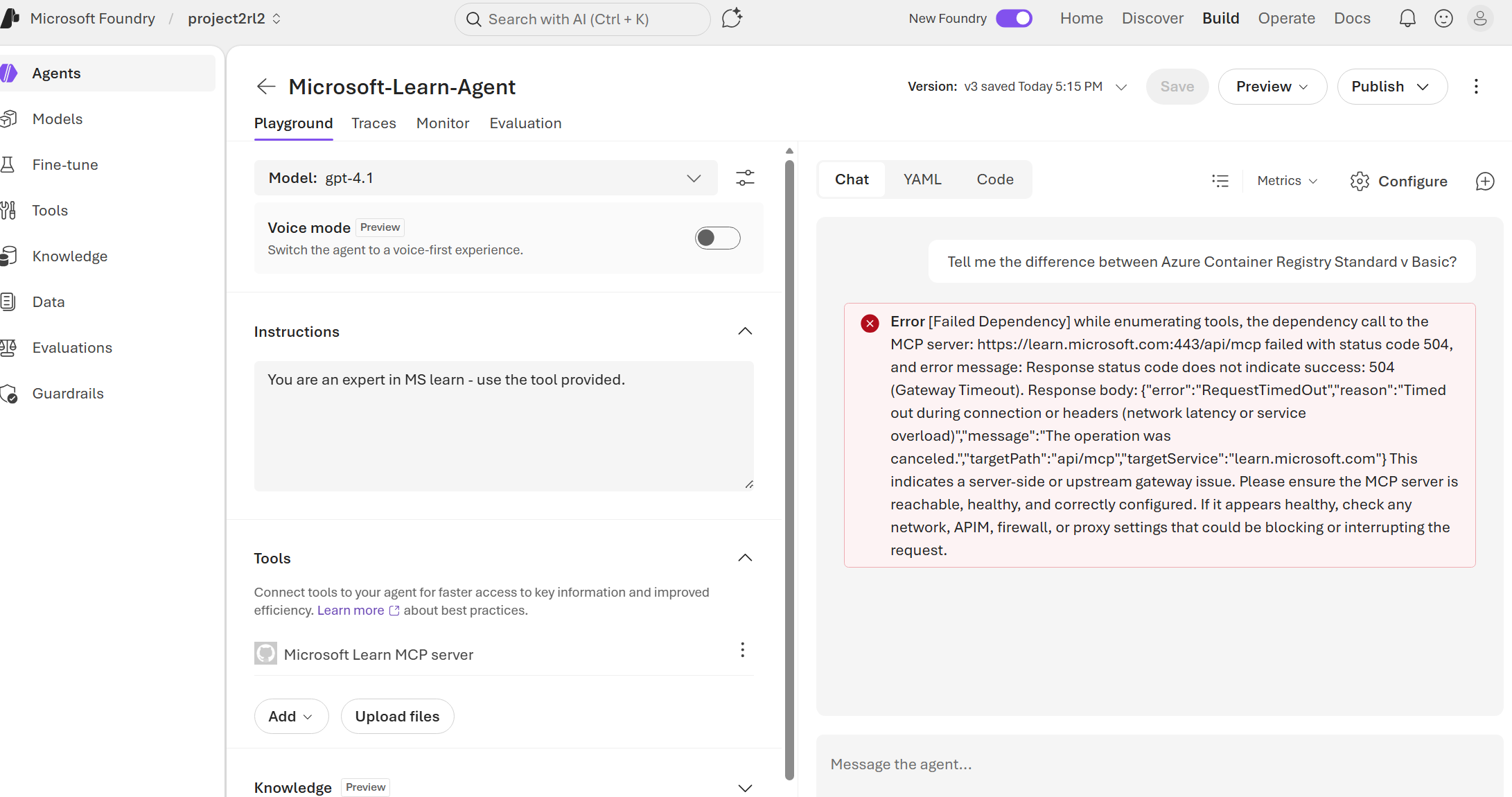1512x797 pixels.
Task: Click the external link icon beside Learn more
Action: pyautogui.click(x=394, y=611)
